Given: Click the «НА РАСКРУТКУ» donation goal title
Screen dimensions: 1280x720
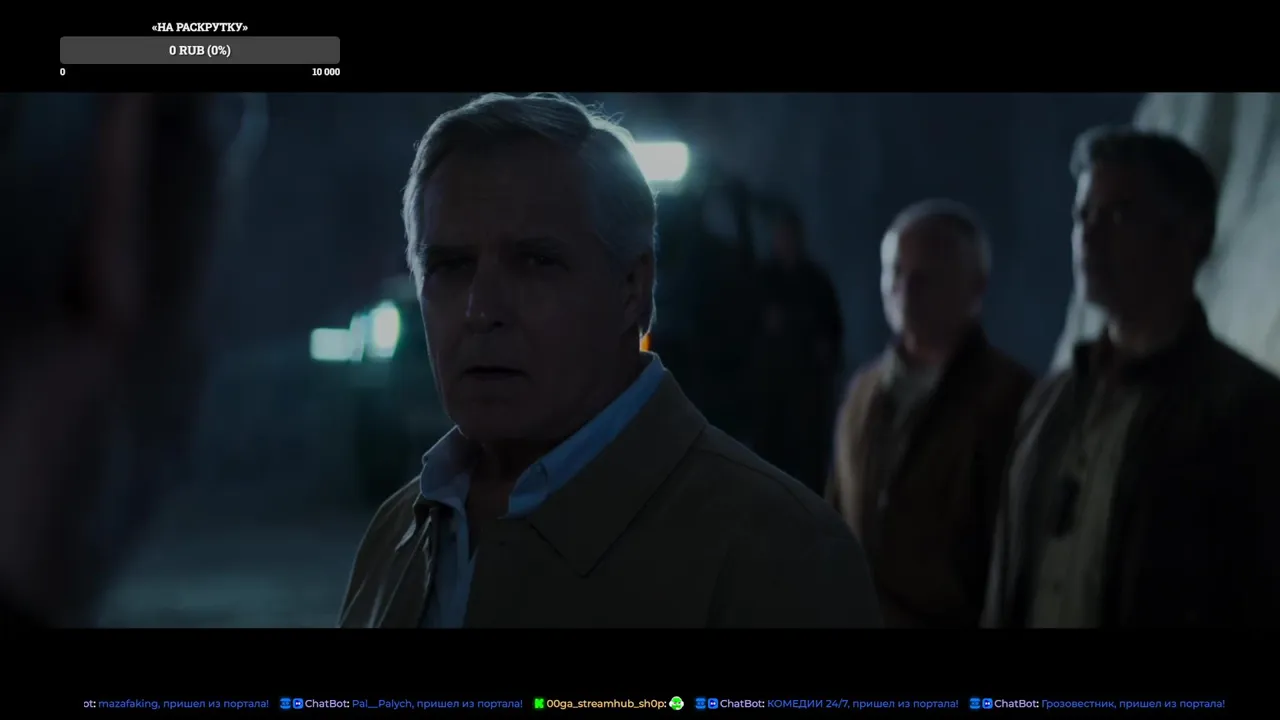Looking at the screenshot, I should pos(200,27).
